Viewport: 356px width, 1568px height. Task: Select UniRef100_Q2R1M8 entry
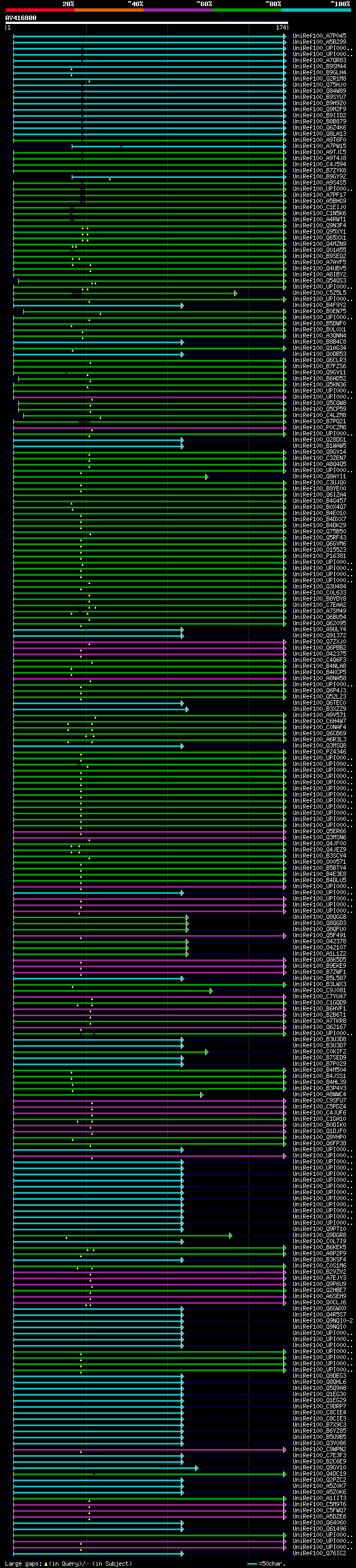[319, 78]
